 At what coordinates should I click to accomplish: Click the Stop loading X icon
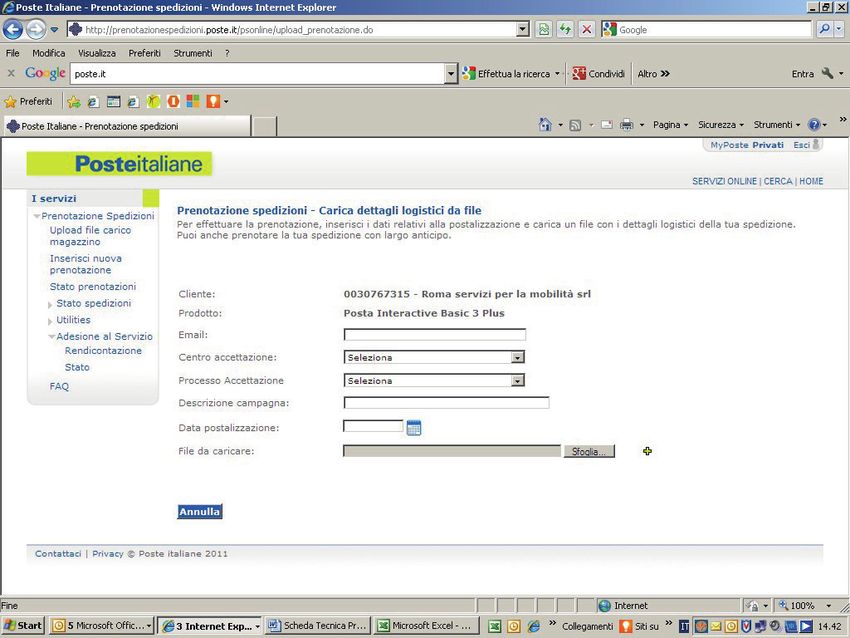click(586, 30)
